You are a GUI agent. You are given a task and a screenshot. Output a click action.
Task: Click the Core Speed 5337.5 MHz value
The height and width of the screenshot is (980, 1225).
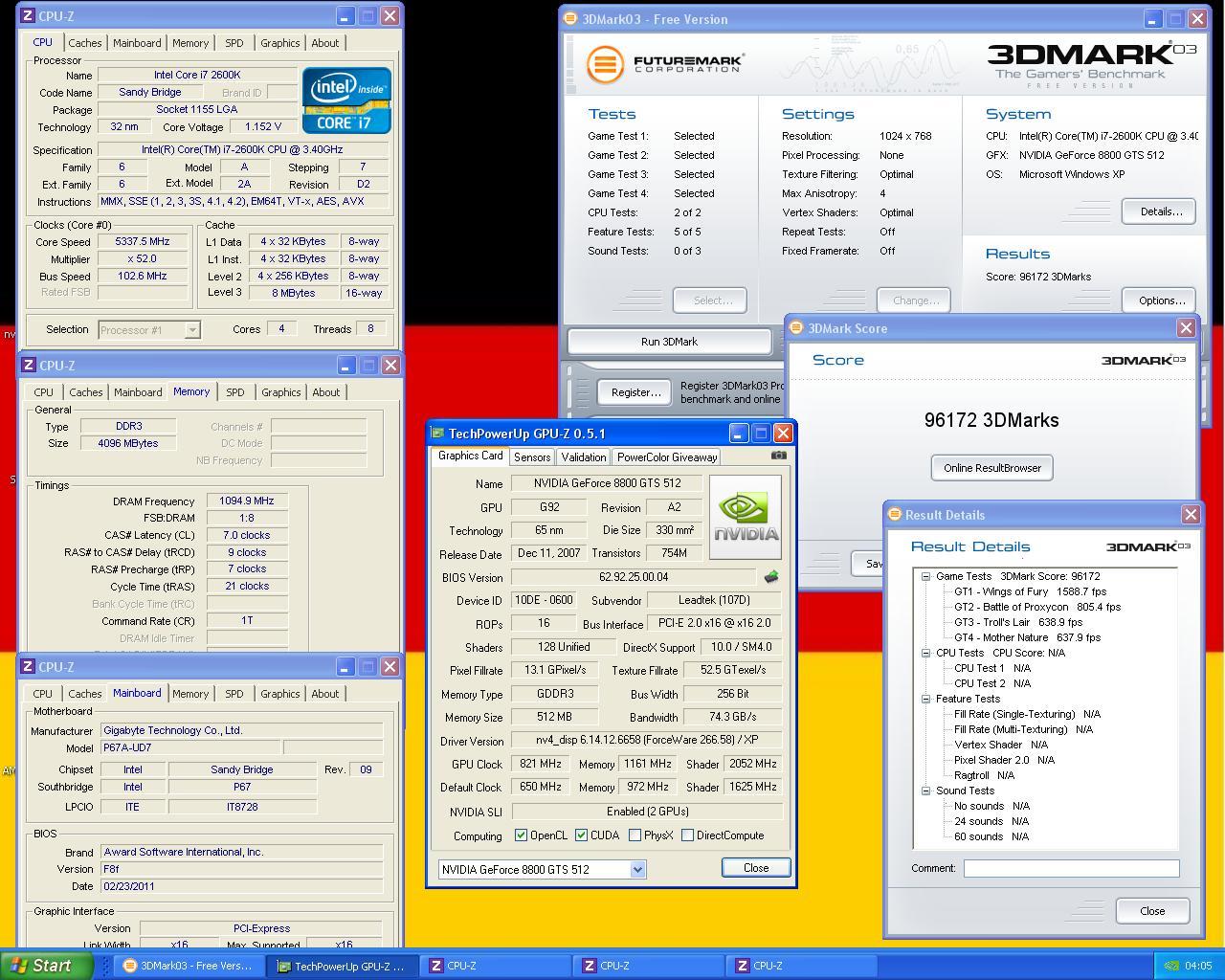click(143, 242)
